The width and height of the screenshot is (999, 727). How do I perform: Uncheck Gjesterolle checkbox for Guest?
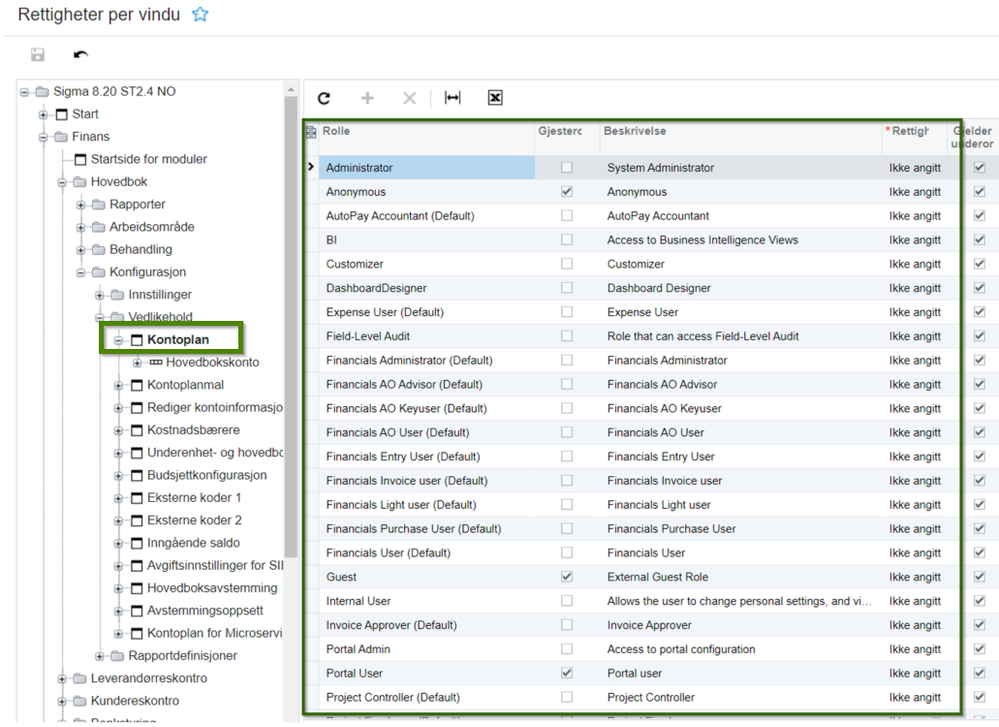point(566,577)
